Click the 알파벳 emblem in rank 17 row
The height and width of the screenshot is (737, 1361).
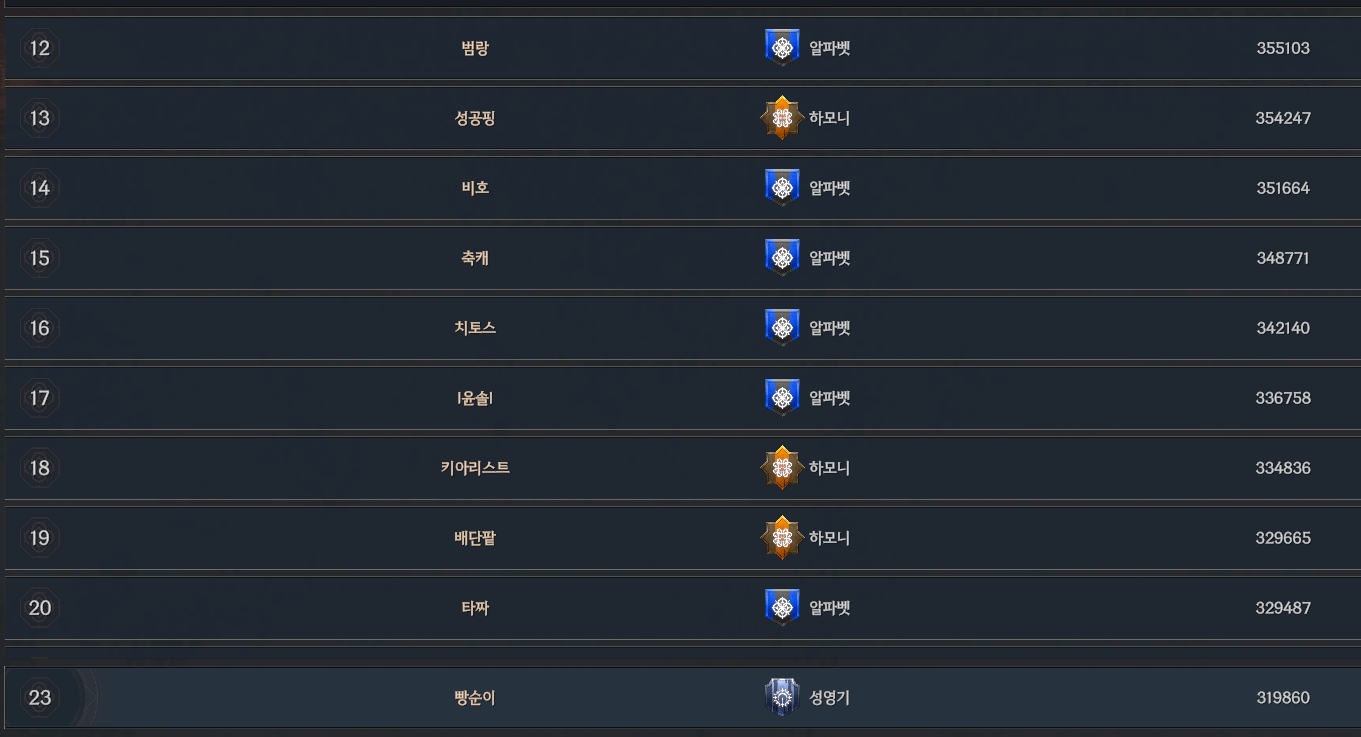tap(782, 397)
